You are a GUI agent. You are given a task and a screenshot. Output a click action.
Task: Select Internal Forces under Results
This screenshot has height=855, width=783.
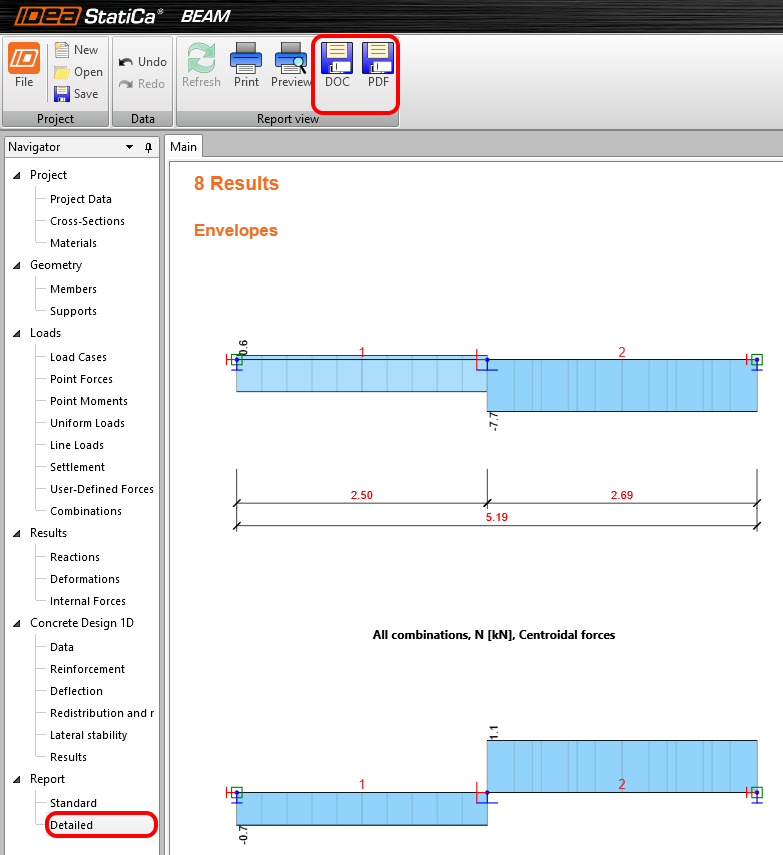88,601
